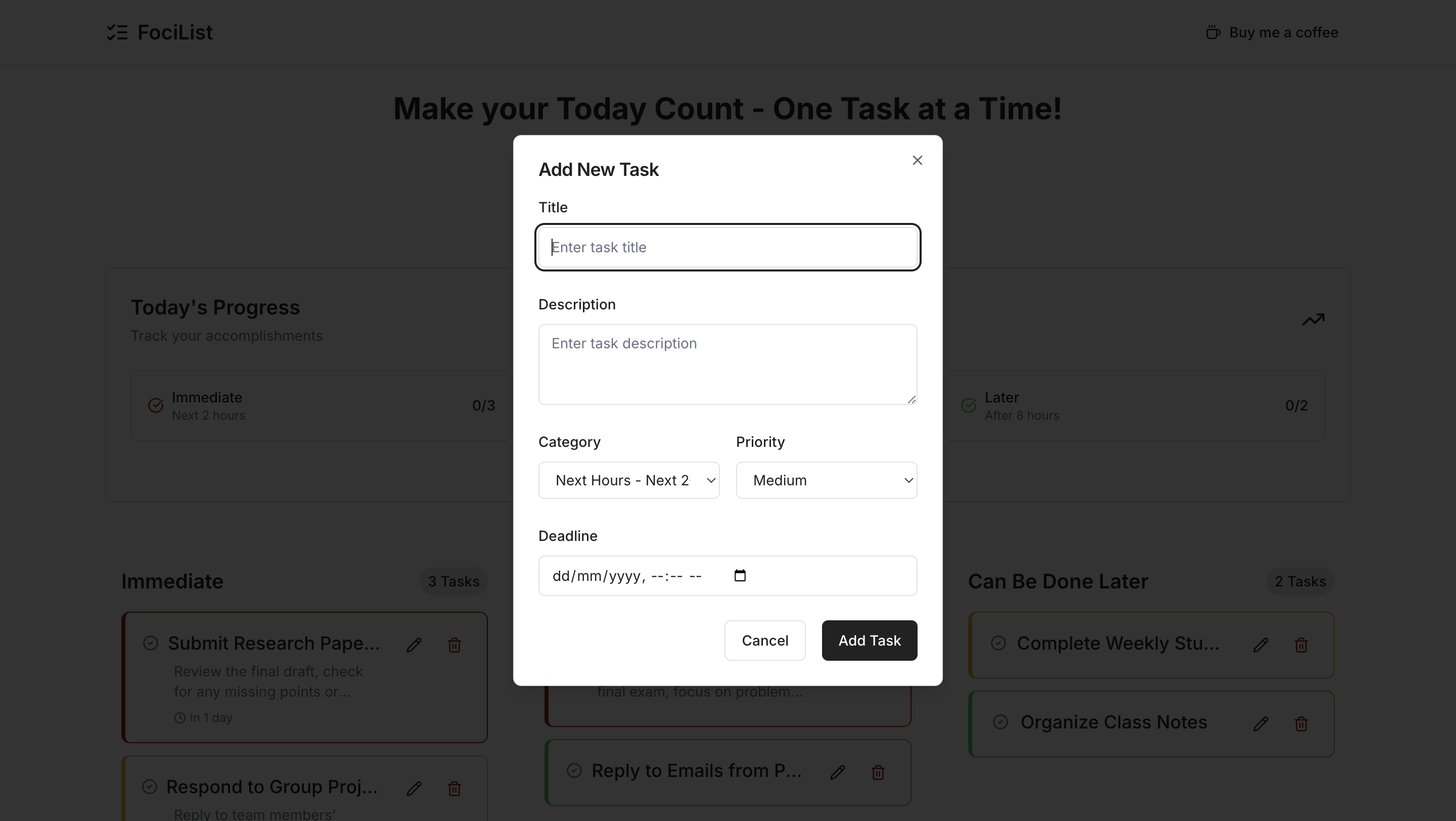
Task: Click the trending arrow icon in Today's Progress
Action: point(1313,320)
